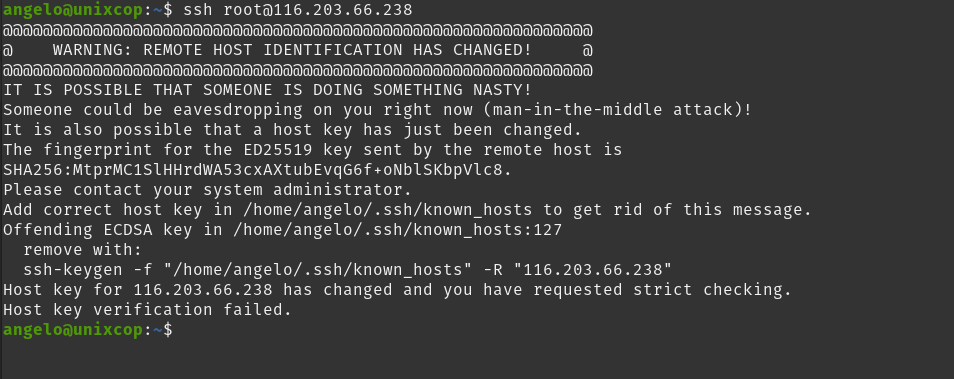Click the Add correct host key line
The width and height of the screenshot is (954, 379).
408,210
